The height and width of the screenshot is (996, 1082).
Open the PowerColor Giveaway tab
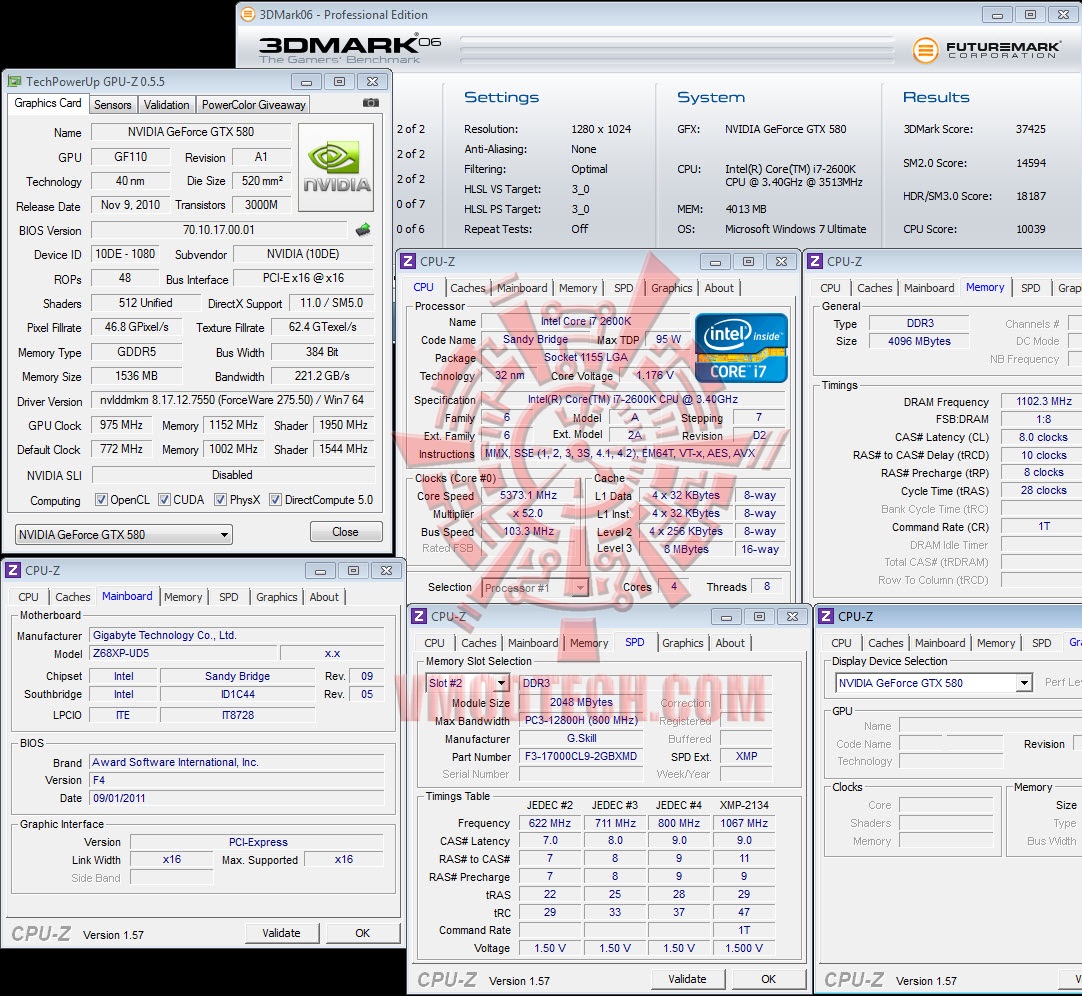pos(253,105)
